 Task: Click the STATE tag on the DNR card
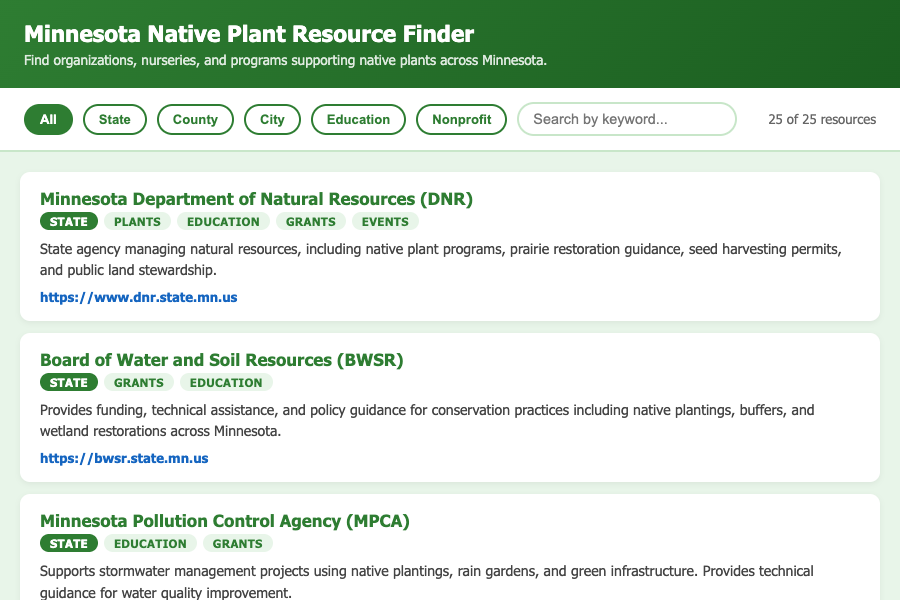69,222
